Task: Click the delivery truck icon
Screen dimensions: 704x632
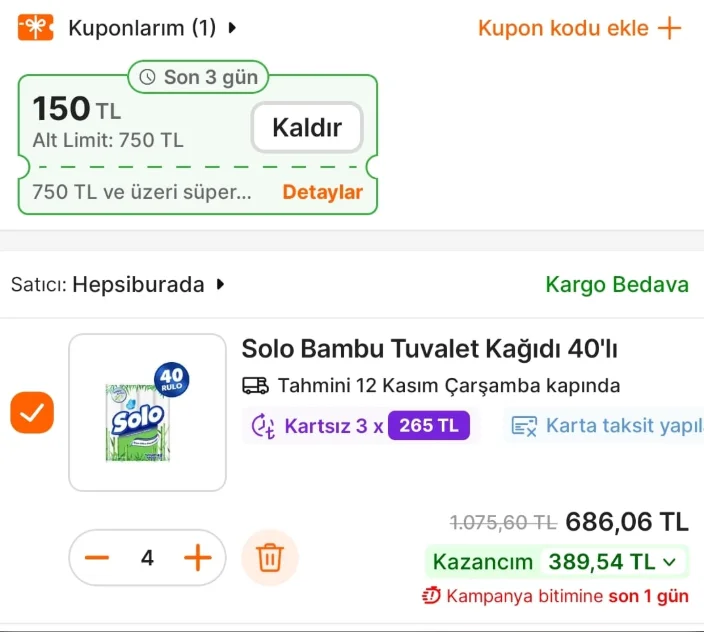Action: pyautogui.click(x=255, y=386)
